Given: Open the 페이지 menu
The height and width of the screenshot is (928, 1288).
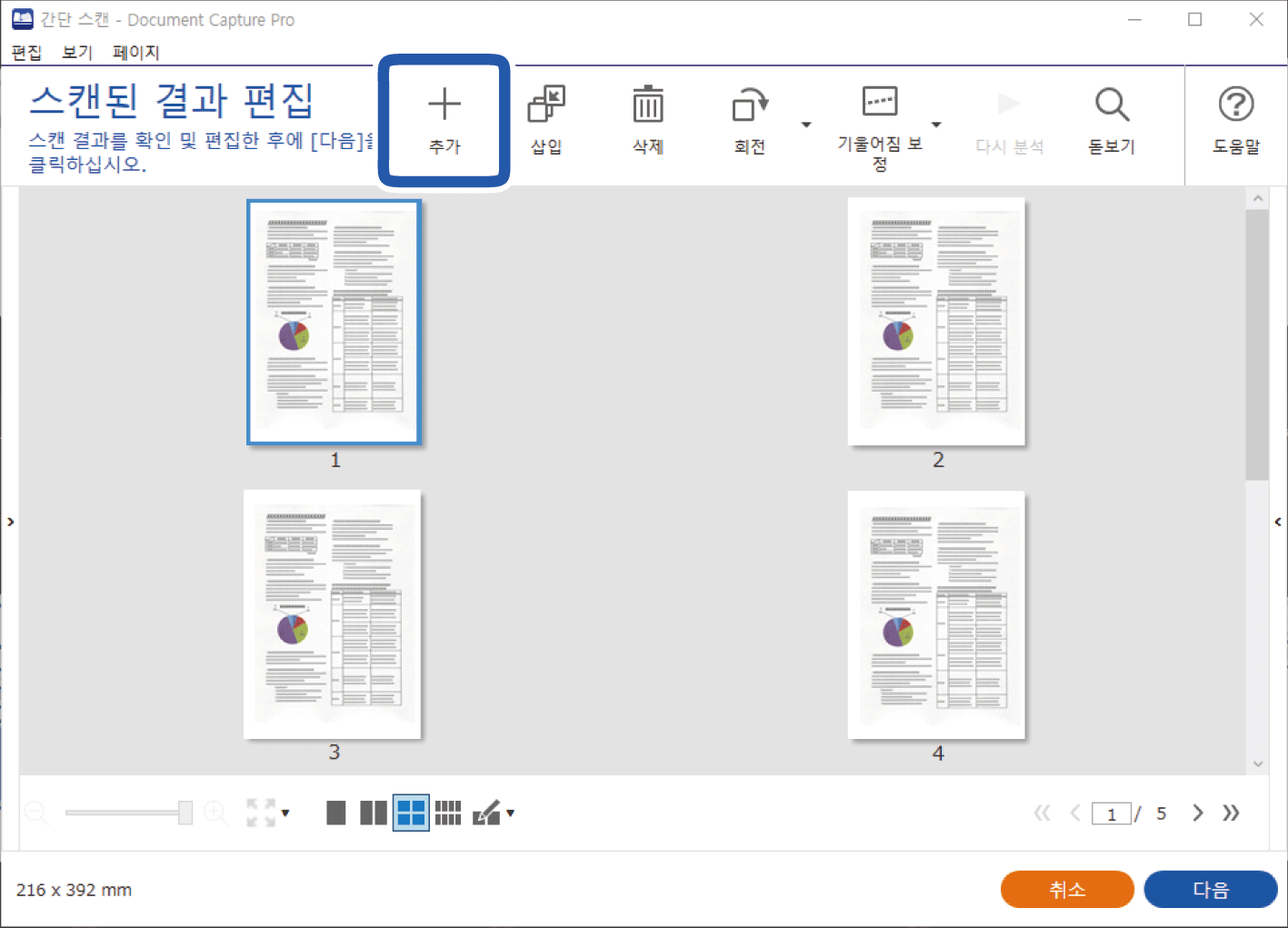Looking at the screenshot, I should pos(135,53).
